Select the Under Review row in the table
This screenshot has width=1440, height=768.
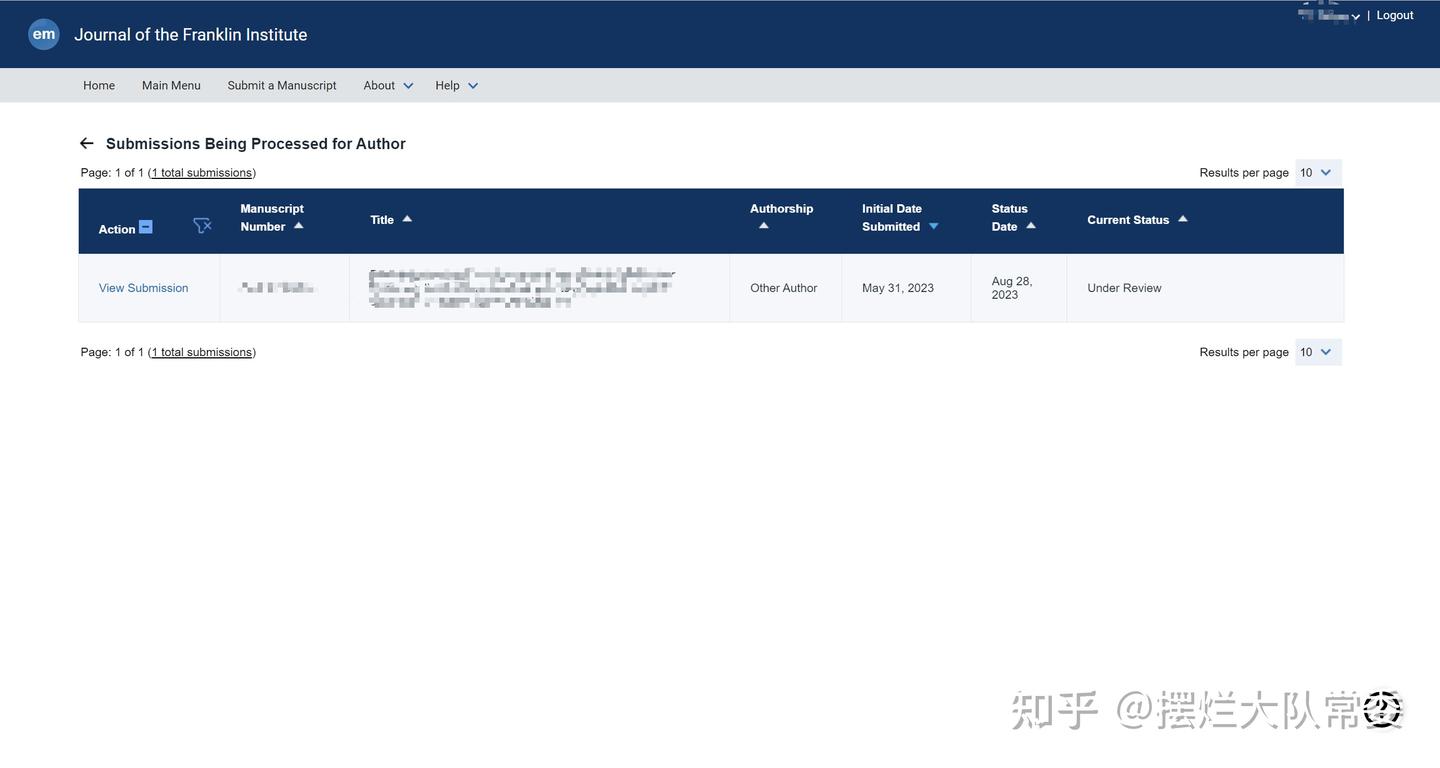(x=1124, y=287)
